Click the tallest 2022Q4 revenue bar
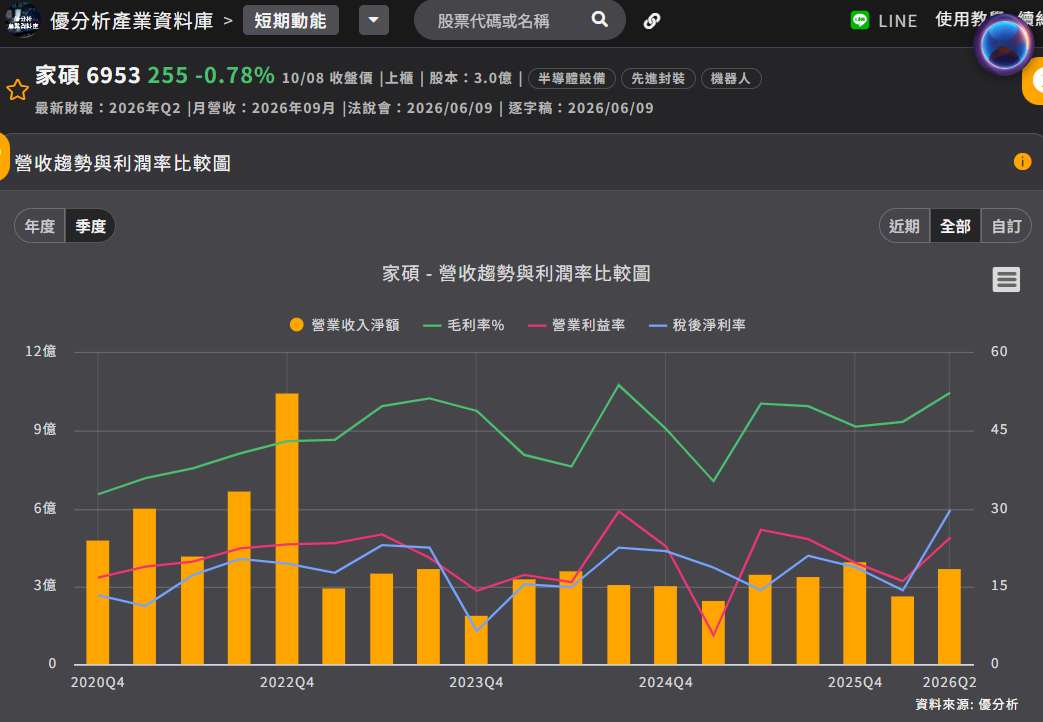1043x722 pixels. (x=287, y=529)
